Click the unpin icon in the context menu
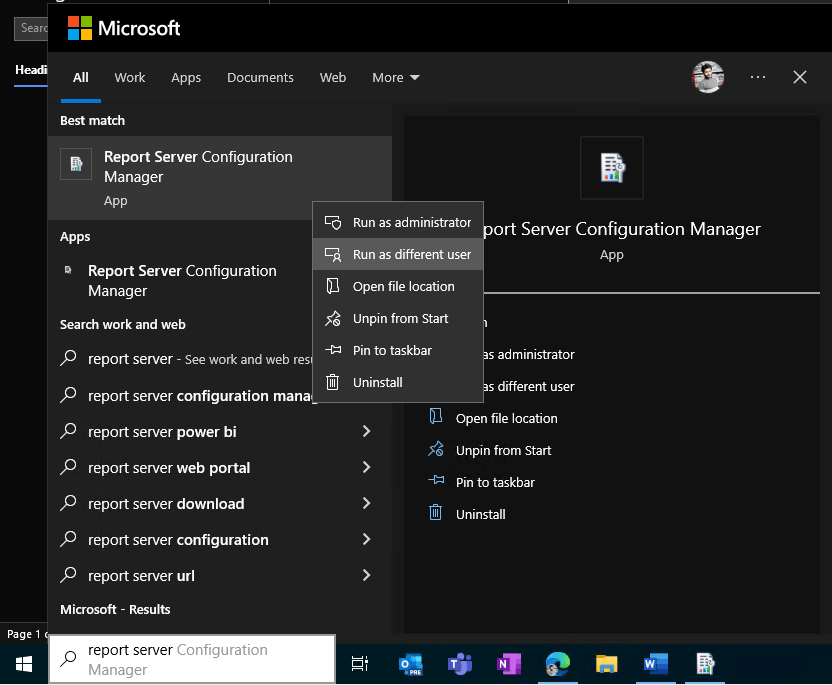This screenshot has height=685, width=832. tap(333, 318)
